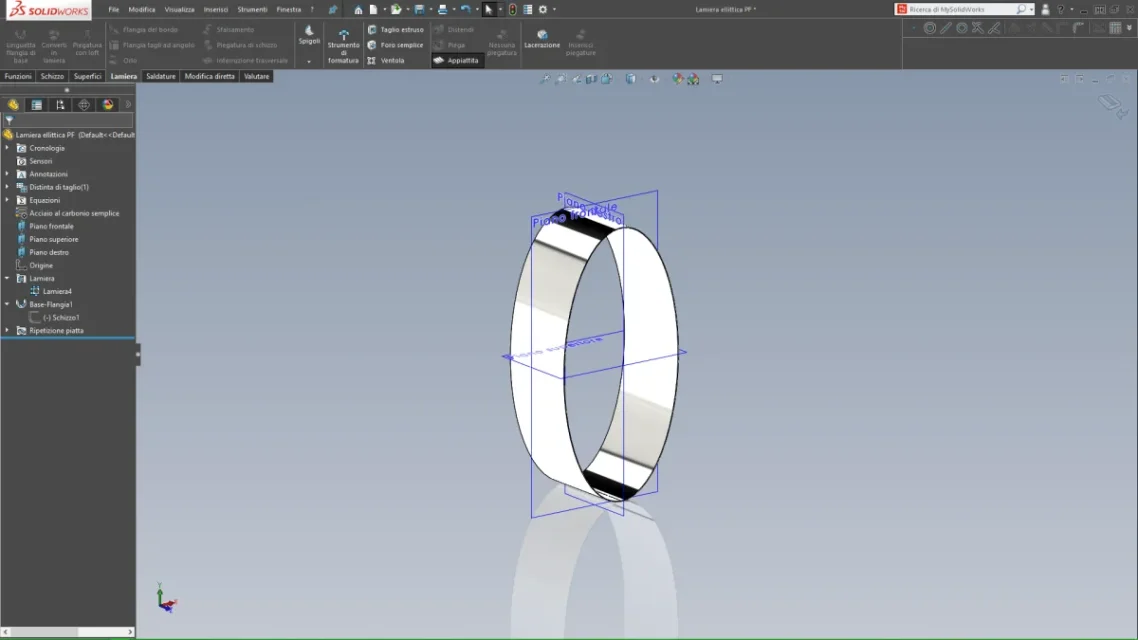
Task: Click the Print icon
Action: tap(442, 9)
